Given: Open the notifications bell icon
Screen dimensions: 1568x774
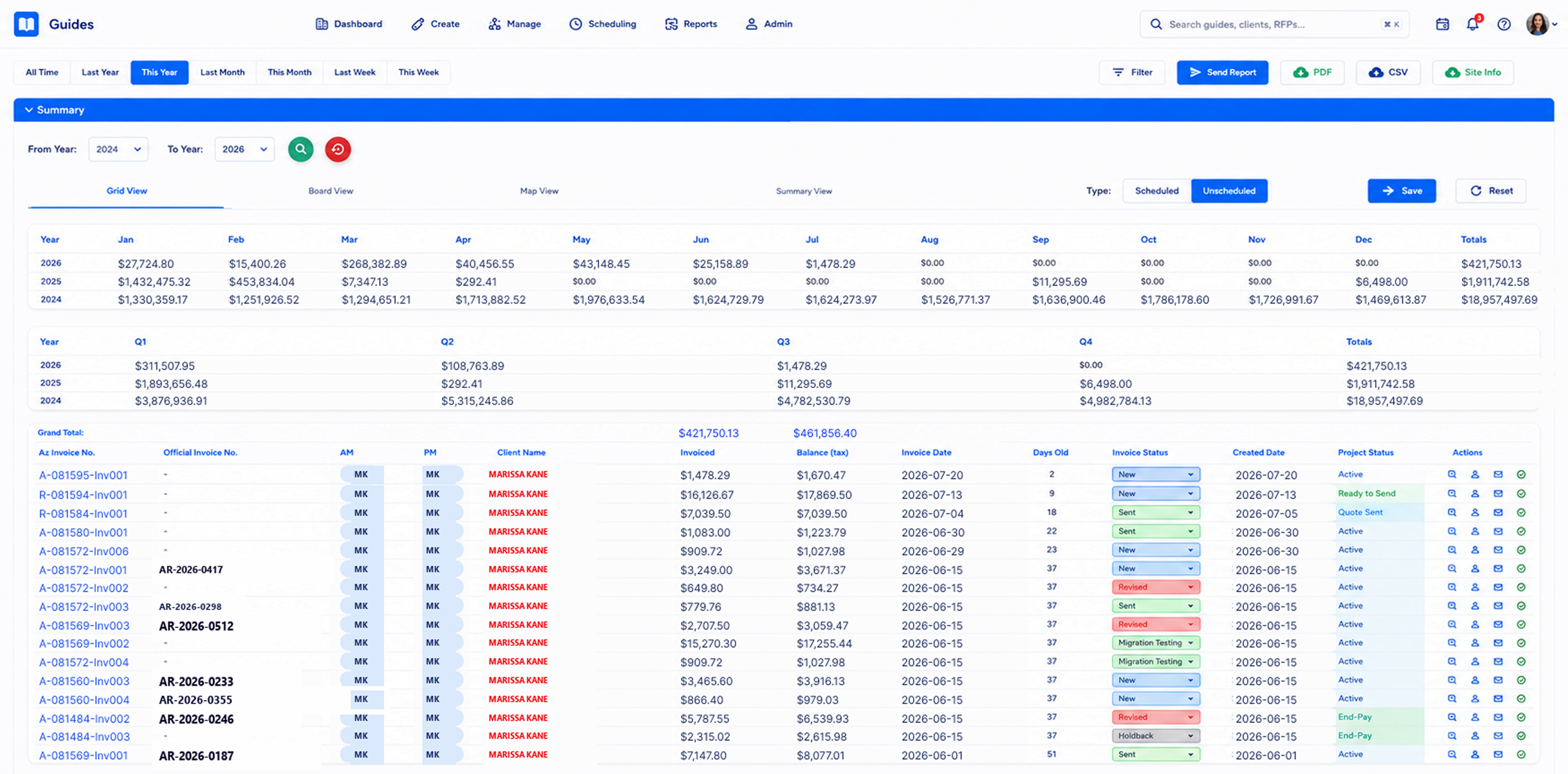Looking at the screenshot, I should point(1472,24).
